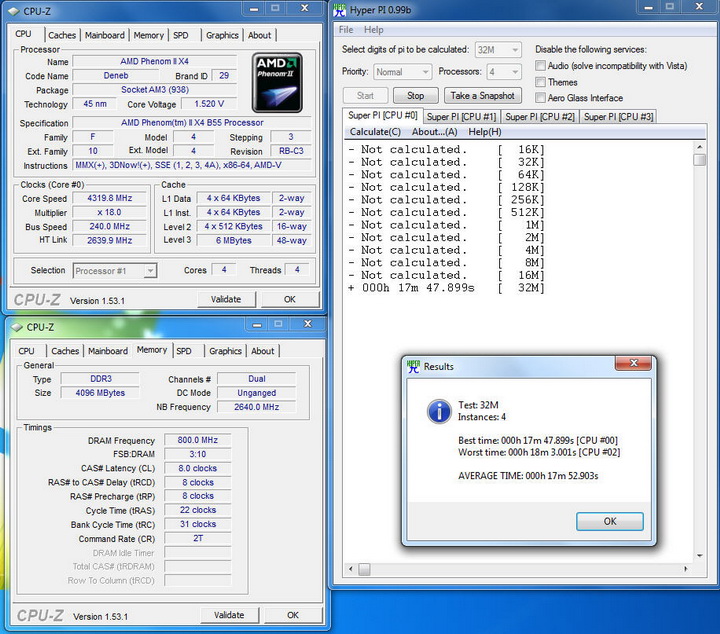Image resolution: width=720 pixels, height=634 pixels.
Task: Open Hyper PI File menu
Action: click(x=346, y=30)
